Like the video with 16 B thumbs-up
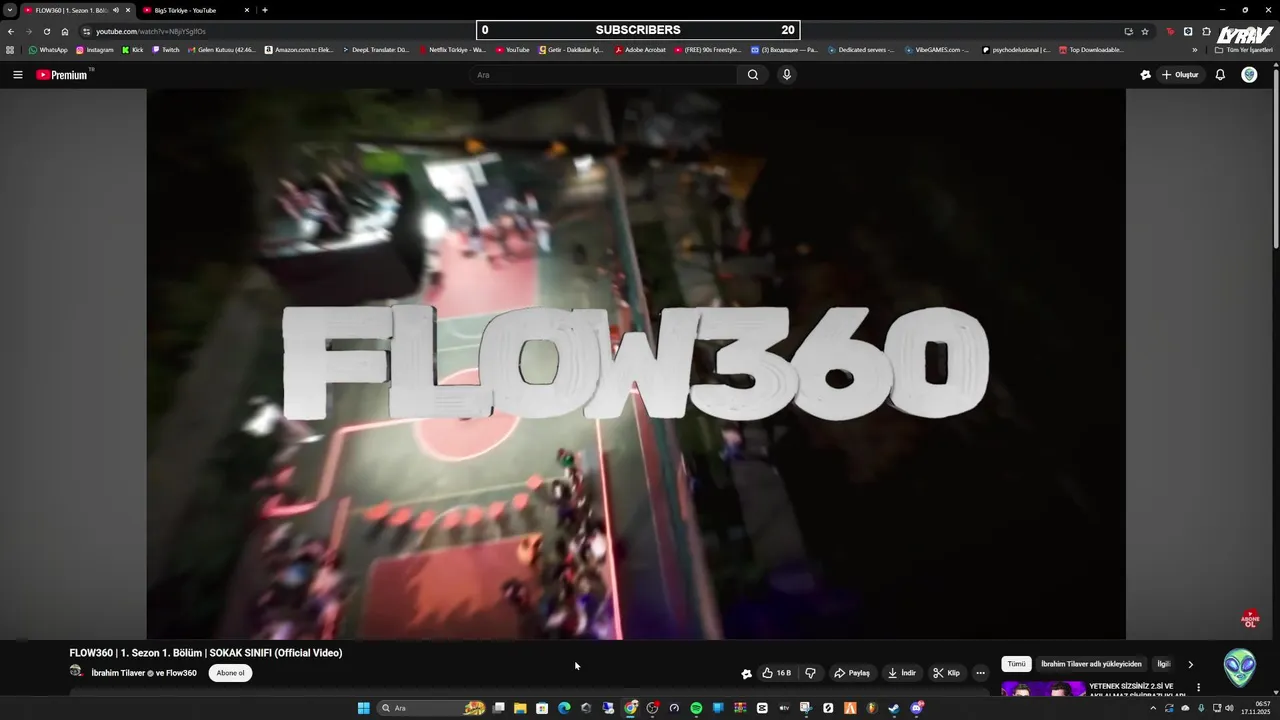This screenshot has height=720, width=1280. point(776,673)
